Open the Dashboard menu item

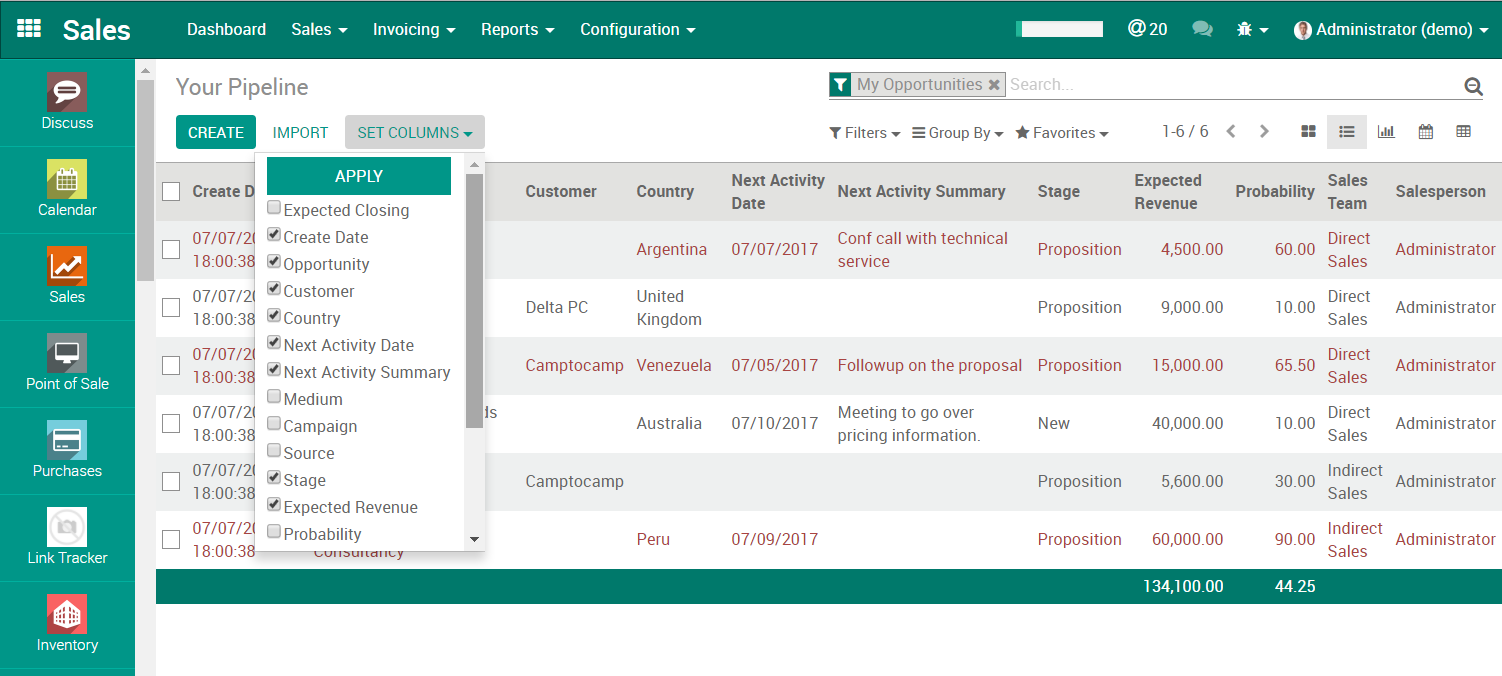[x=226, y=29]
